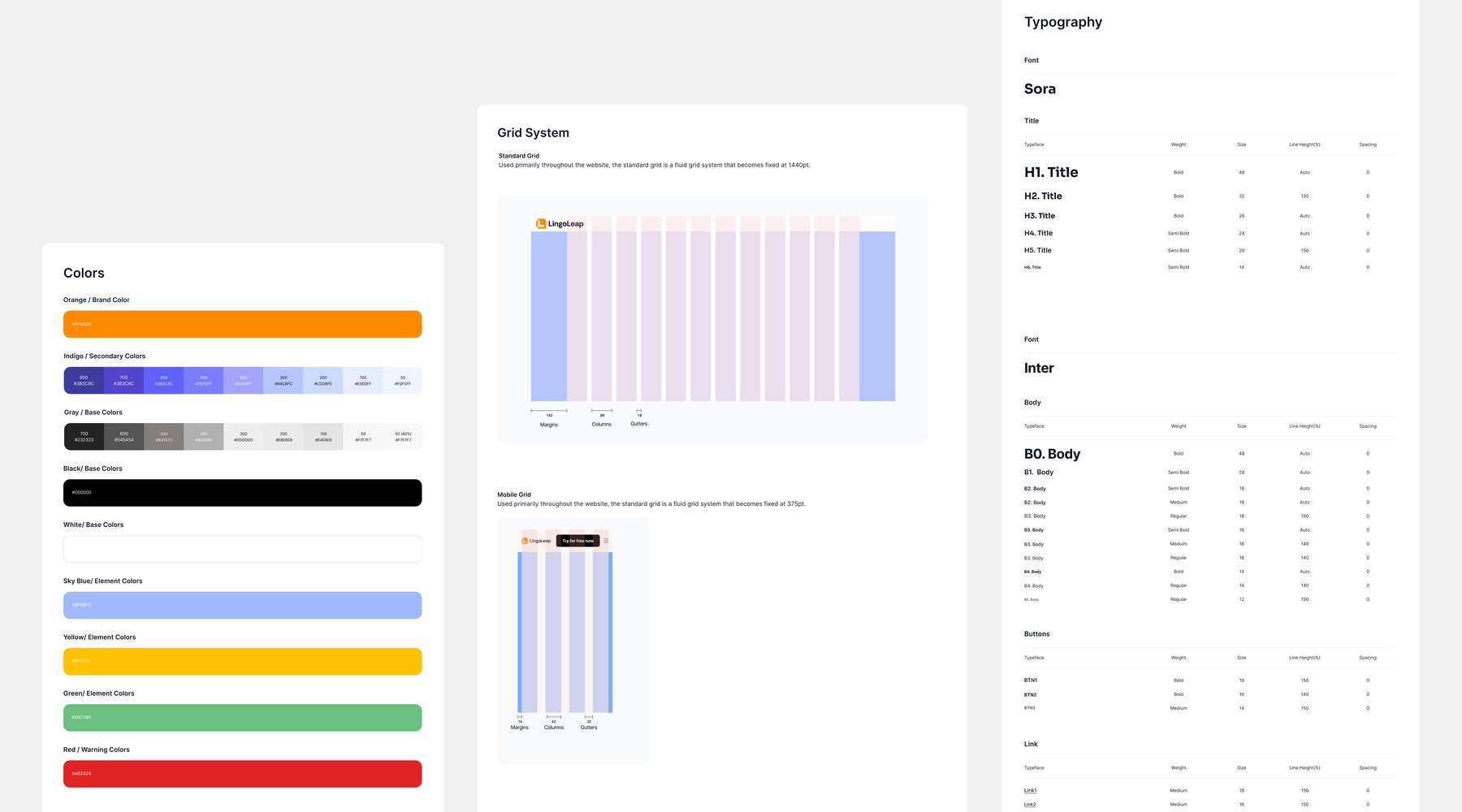Click the Colors heading

coord(84,273)
